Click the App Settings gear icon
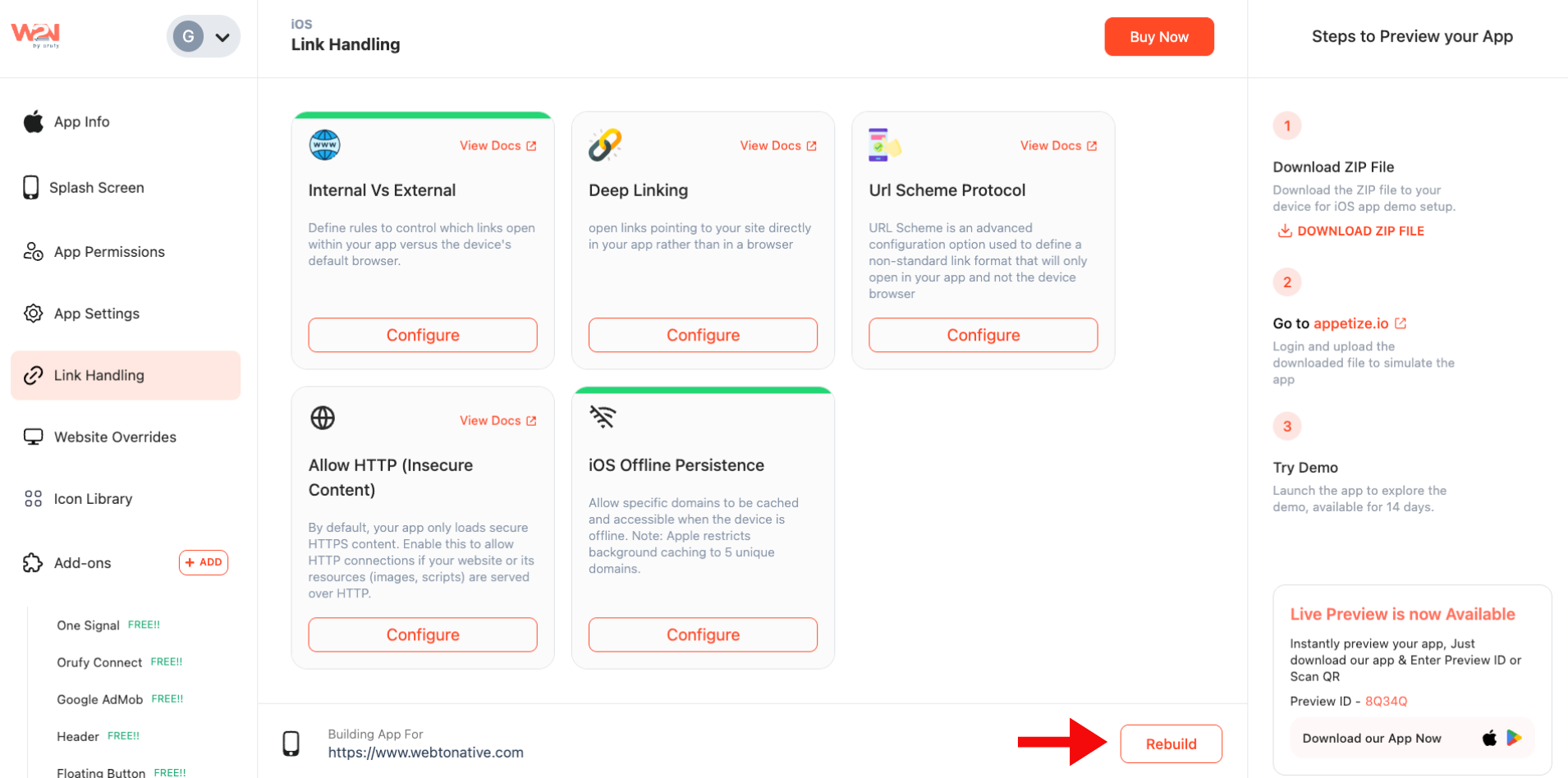 [x=34, y=313]
